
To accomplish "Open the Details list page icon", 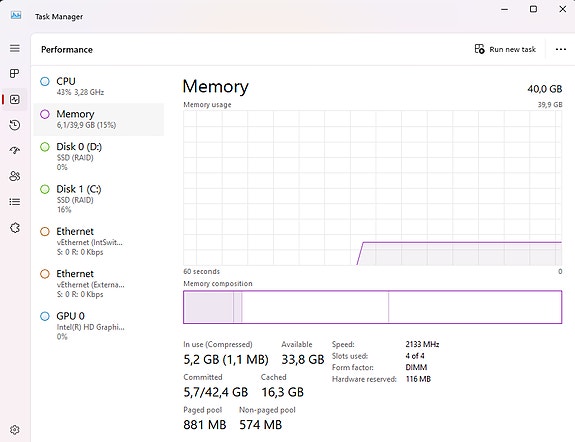I will tap(15, 202).
